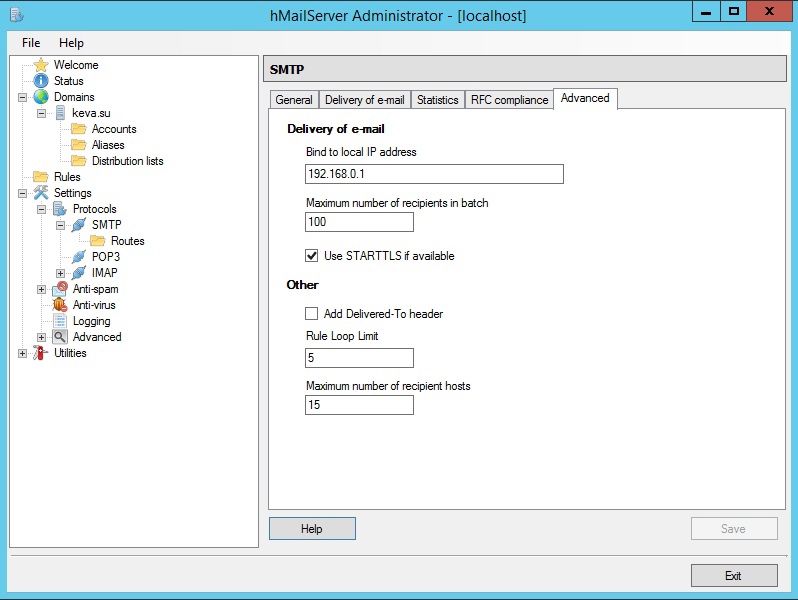Click the Anti-spam envelope icon

(x=60, y=289)
